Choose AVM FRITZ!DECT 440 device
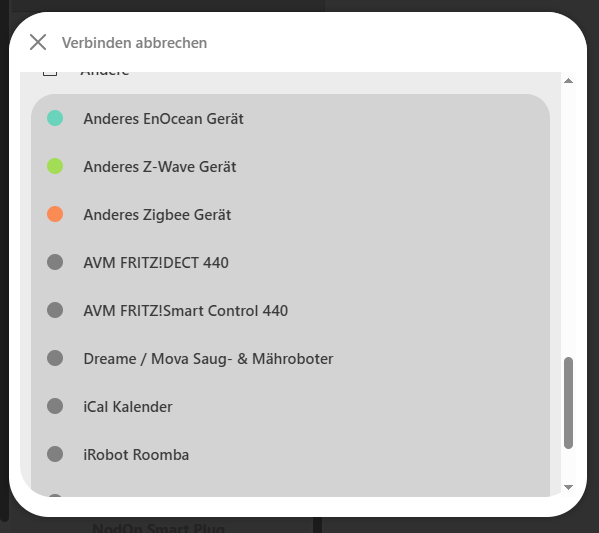 pyautogui.click(x=290, y=262)
